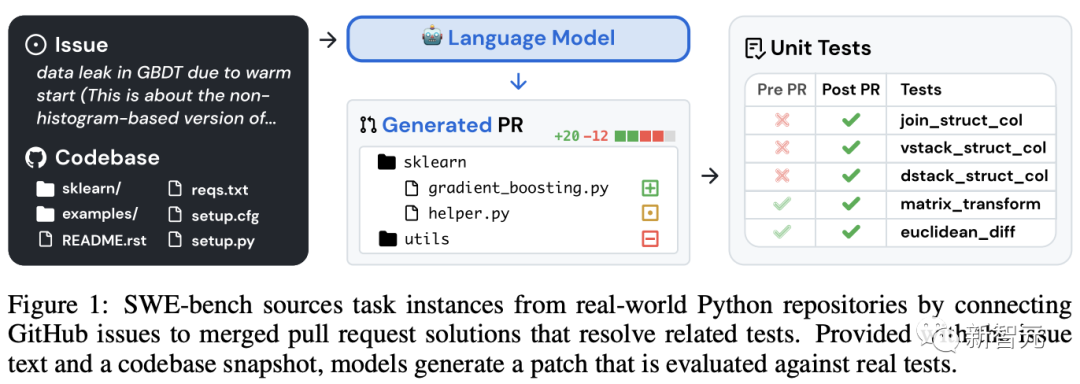Click the robot icon beside Language Model

[x=432, y=36]
